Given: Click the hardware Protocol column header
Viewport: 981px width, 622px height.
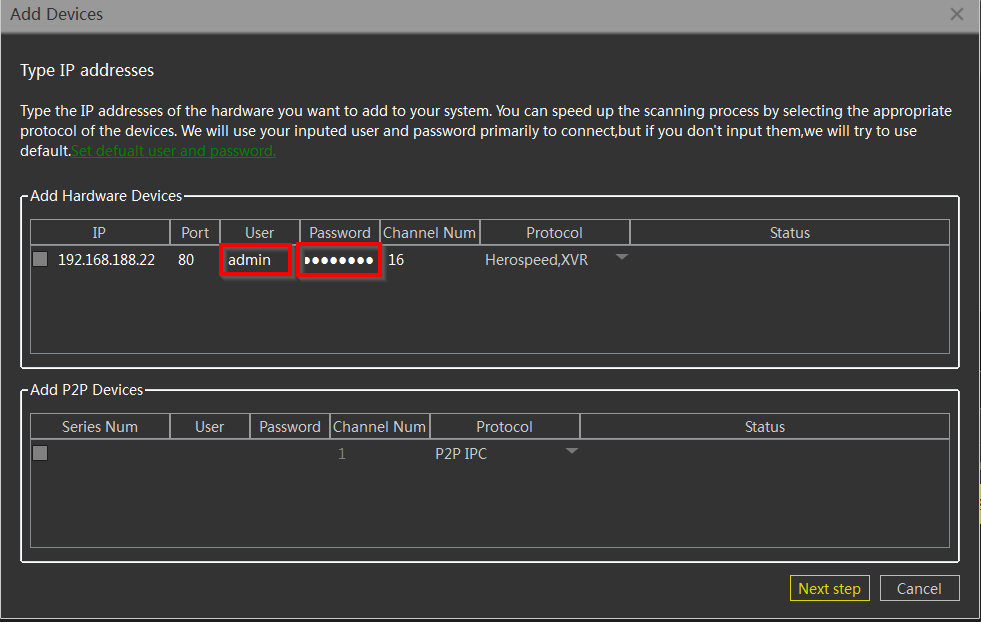Looking at the screenshot, I should [554, 233].
